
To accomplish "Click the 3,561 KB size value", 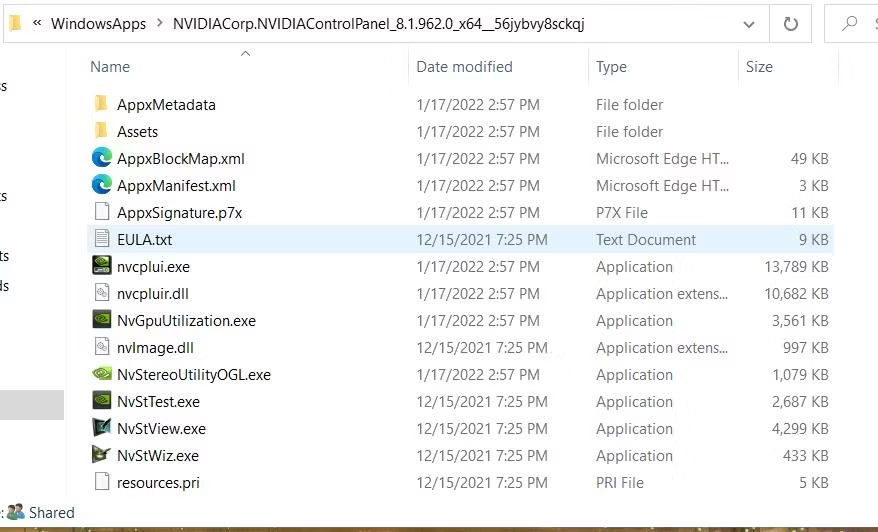I will coord(800,321).
